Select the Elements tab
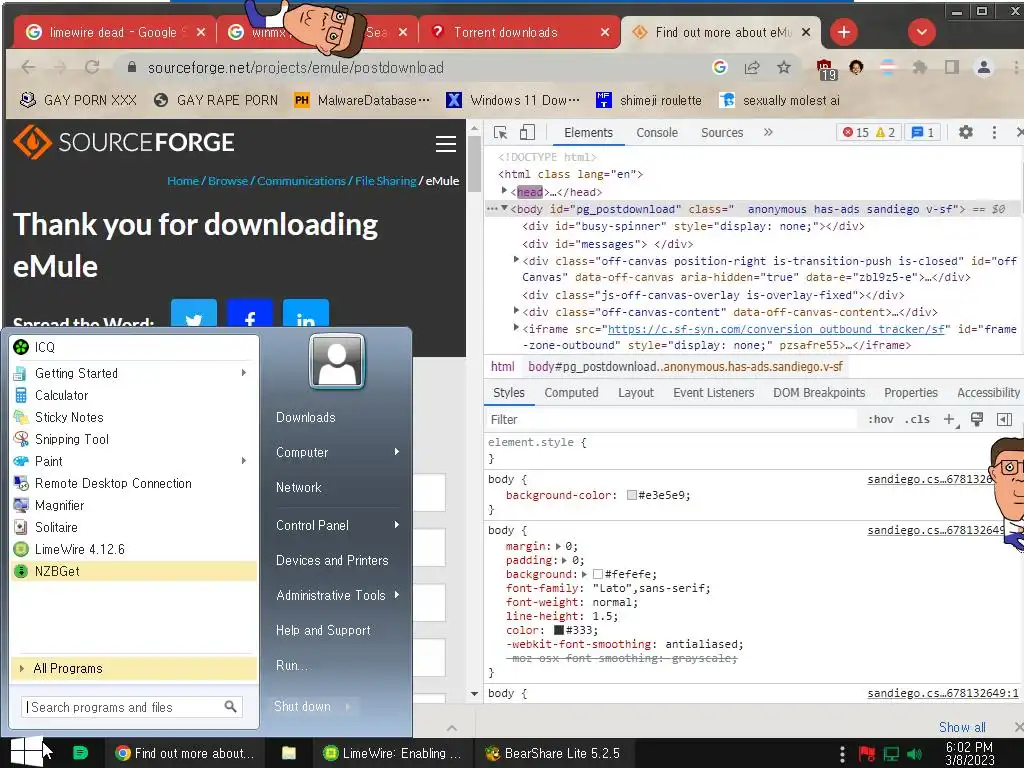The height and width of the screenshot is (768, 1024). click(588, 133)
